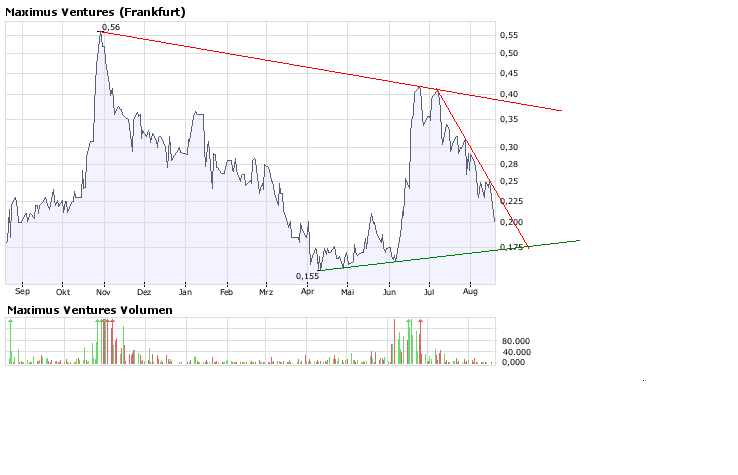Image resolution: width=738 pixels, height=475 pixels.
Task: Click the 0,40 price axis value
Action: [x=509, y=94]
